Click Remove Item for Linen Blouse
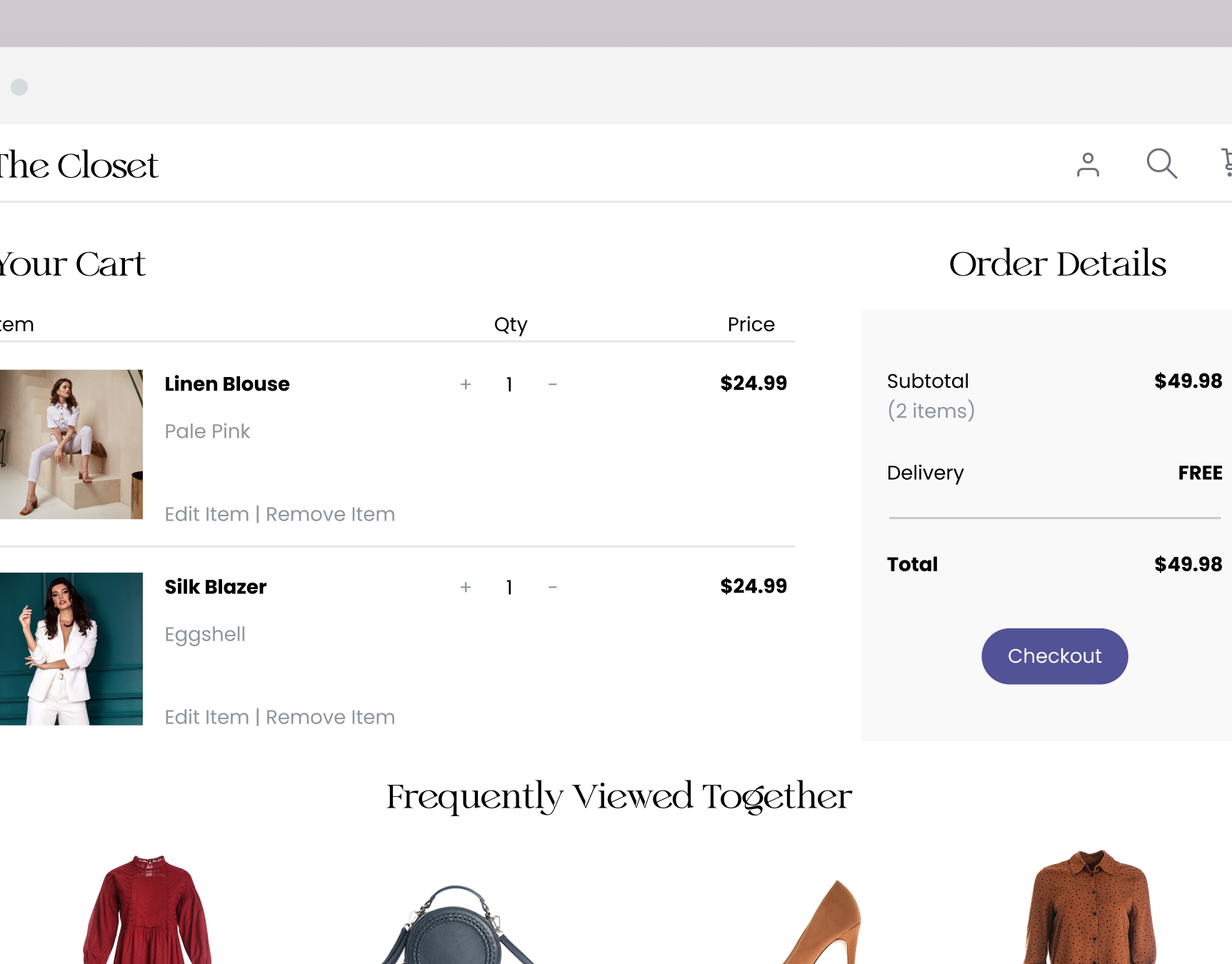 [x=330, y=514]
